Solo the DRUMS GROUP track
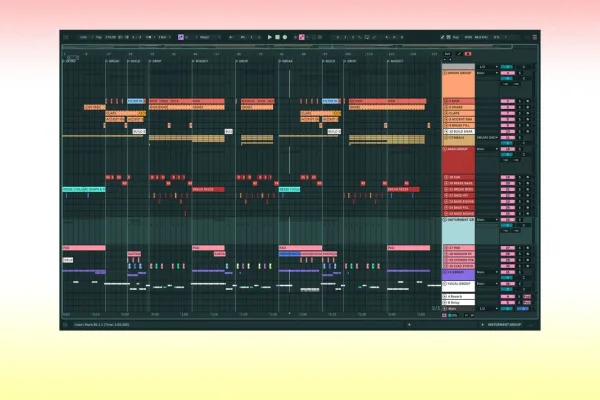This screenshot has width=600, height=400. click(520, 73)
